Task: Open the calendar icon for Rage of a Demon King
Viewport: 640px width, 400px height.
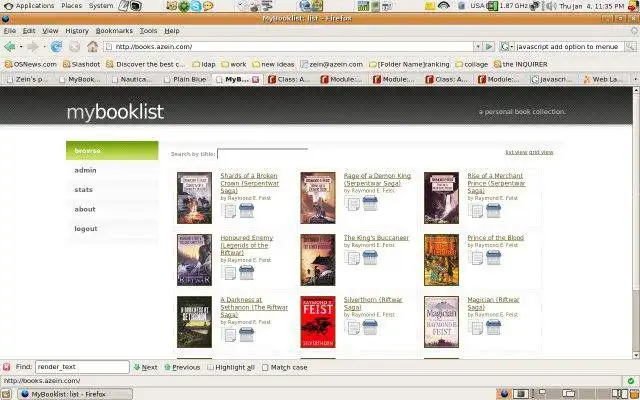Action: point(370,203)
